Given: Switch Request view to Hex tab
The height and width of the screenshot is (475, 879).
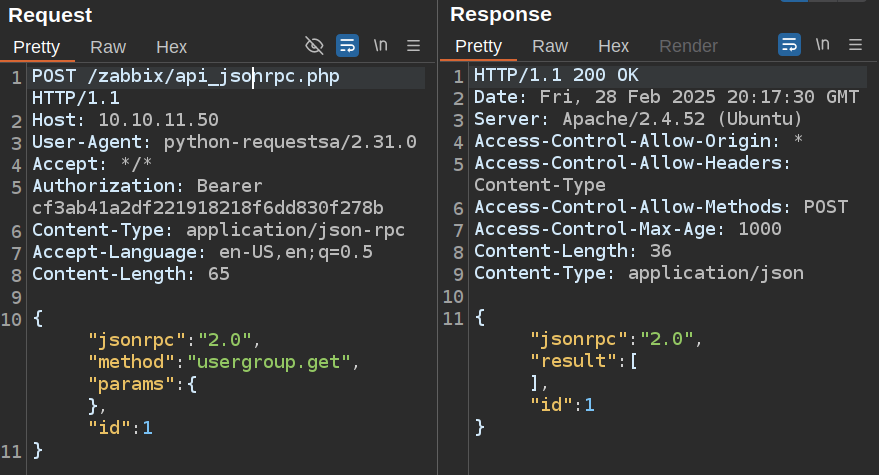Looking at the screenshot, I should [171, 47].
